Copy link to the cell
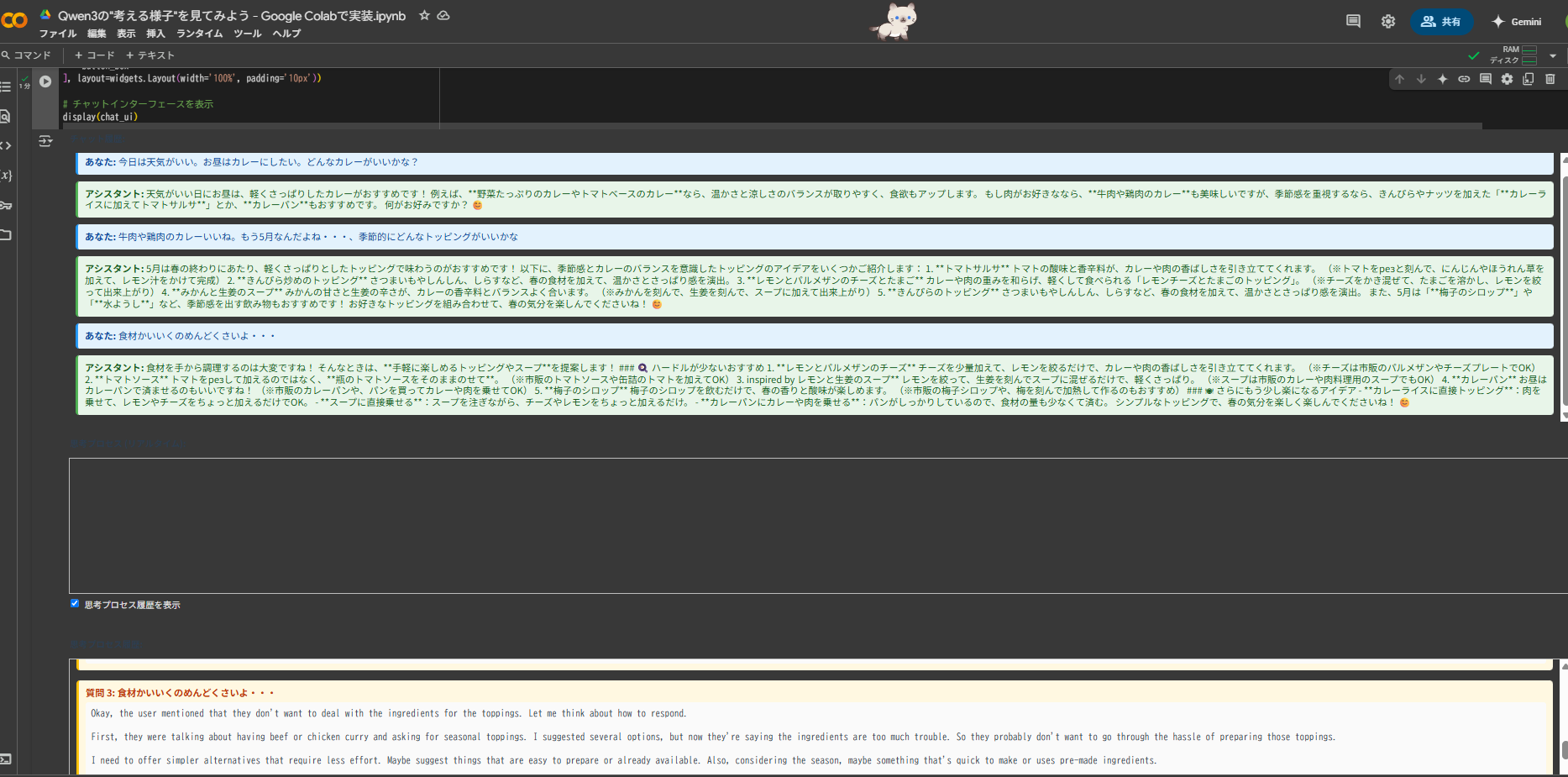Image resolution: width=1568 pixels, height=777 pixels. [x=1465, y=78]
